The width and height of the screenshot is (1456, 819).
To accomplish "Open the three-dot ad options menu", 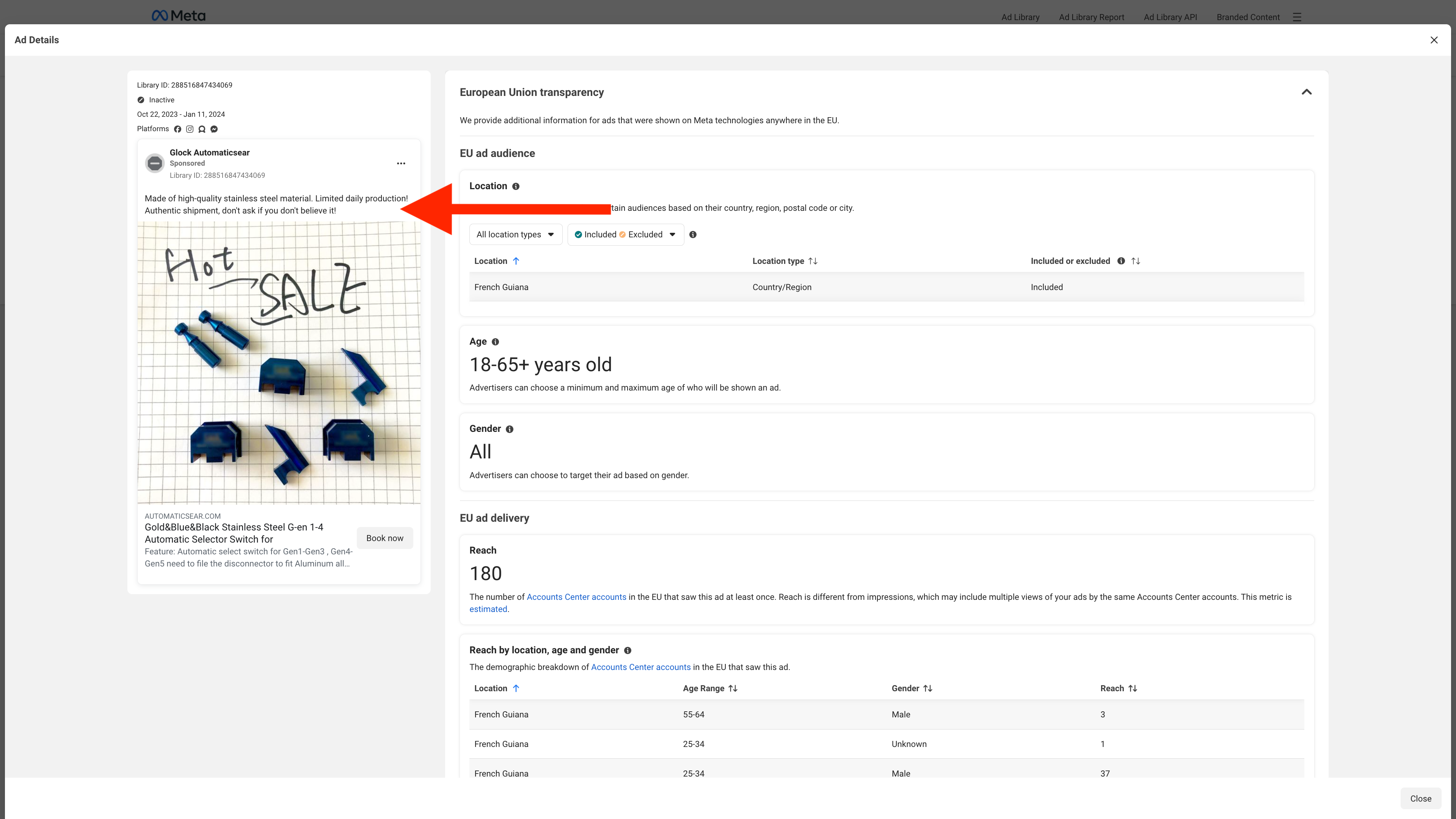I will 401,163.
